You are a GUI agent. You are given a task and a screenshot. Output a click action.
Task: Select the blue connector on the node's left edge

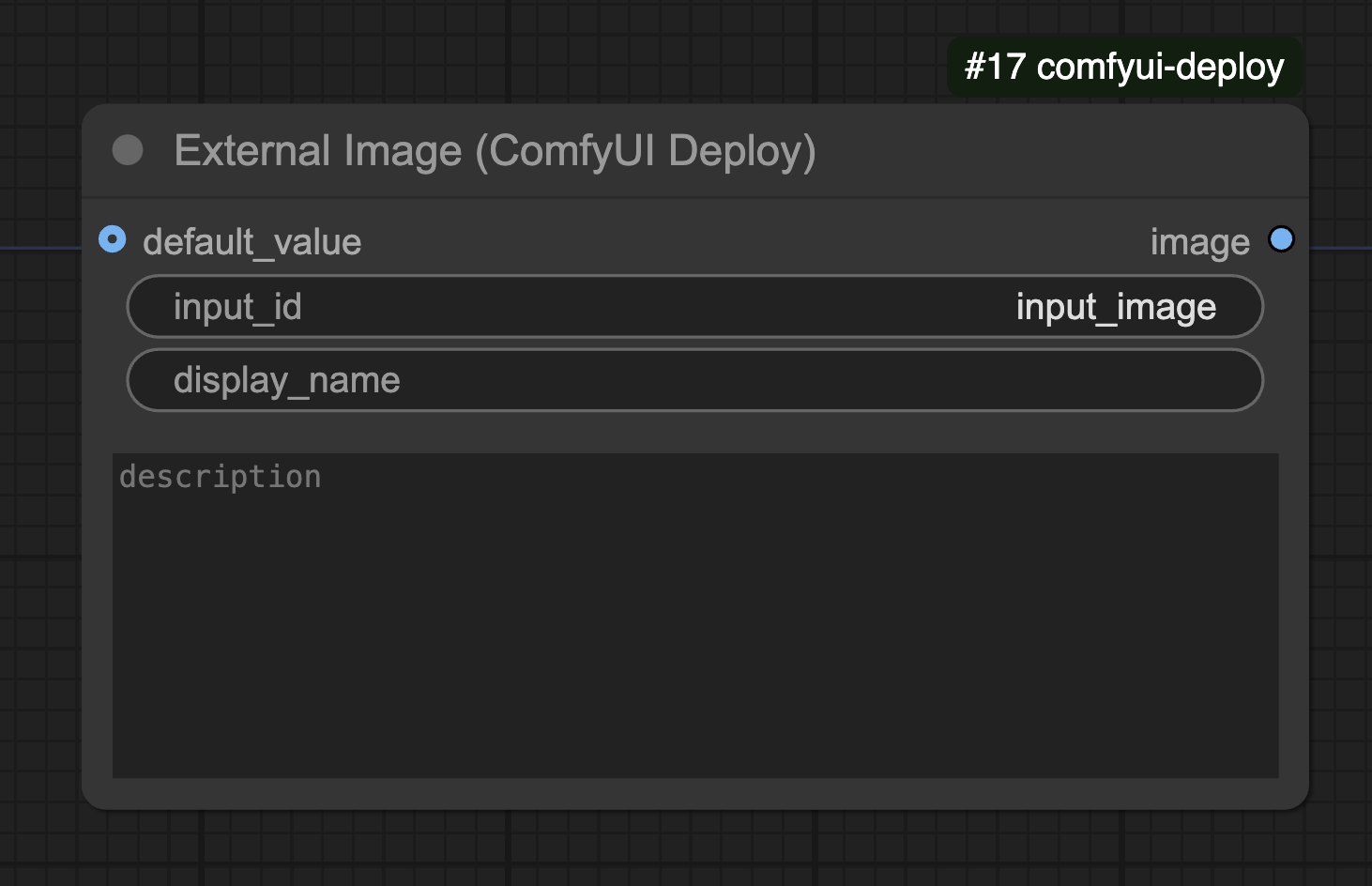113,240
